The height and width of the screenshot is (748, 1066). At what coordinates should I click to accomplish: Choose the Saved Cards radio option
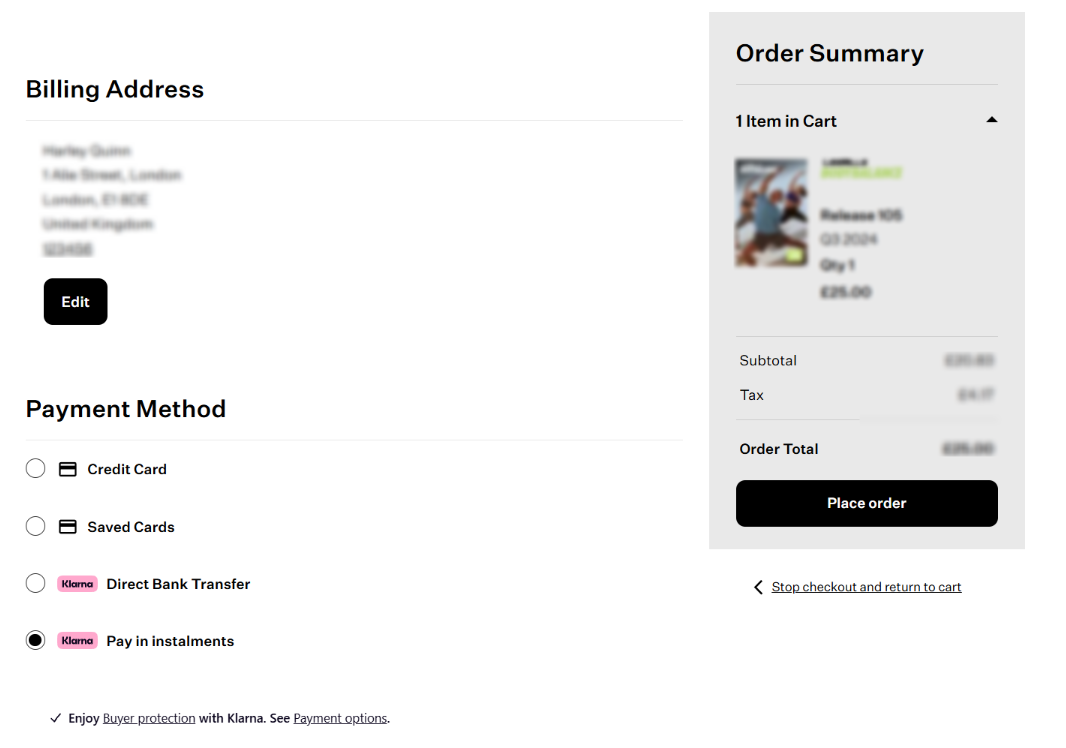coord(36,527)
